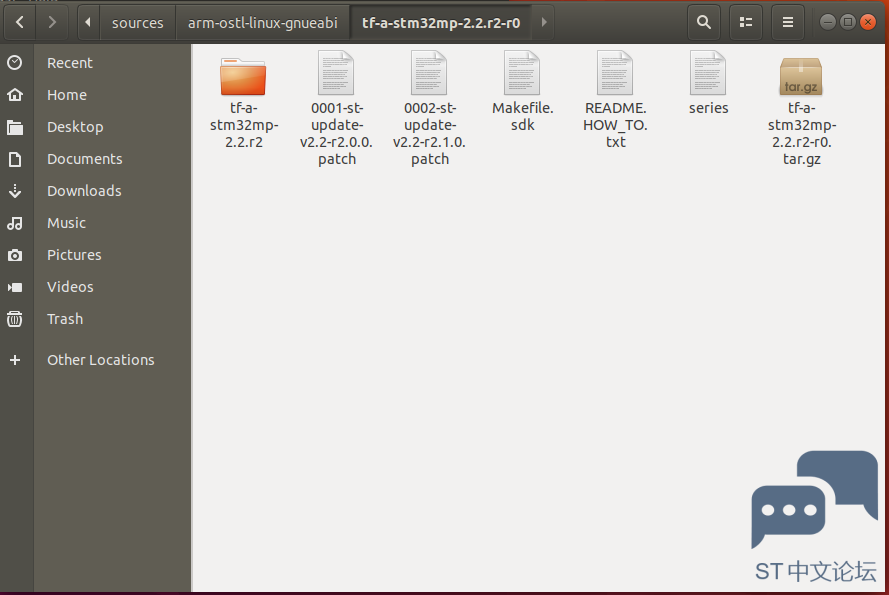
Task: Click the Trash bin icon in sidebar
Action: (x=15, y=319)
